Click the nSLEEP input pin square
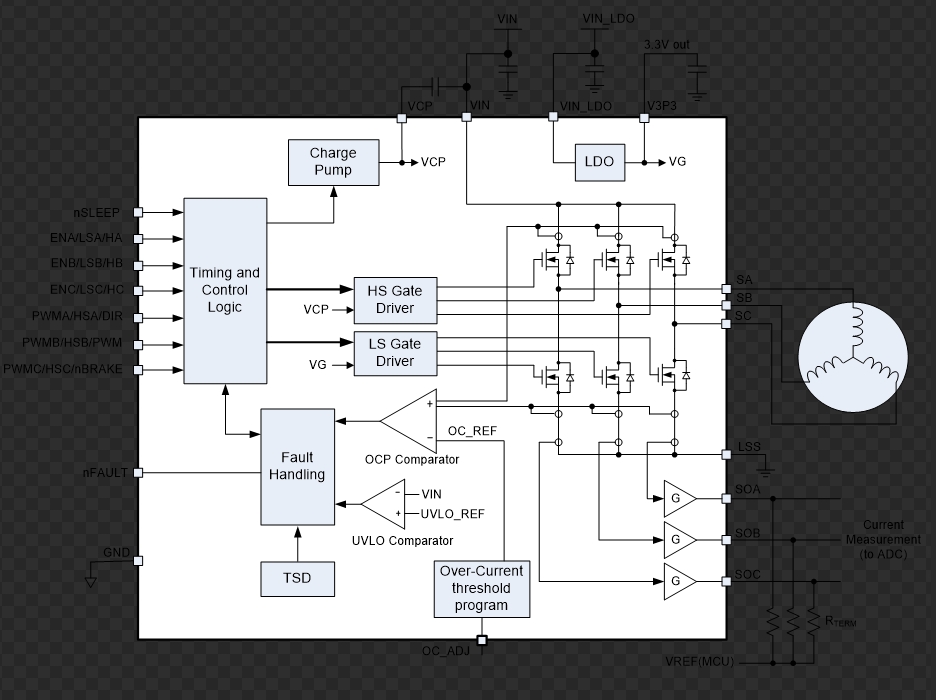936x700 pixels. tap(139, 212)
